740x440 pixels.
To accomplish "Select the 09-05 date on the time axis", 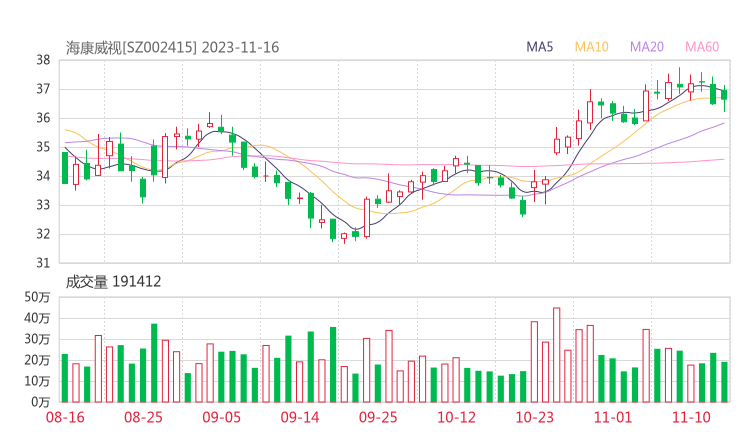I will click(x=222, y=416).
